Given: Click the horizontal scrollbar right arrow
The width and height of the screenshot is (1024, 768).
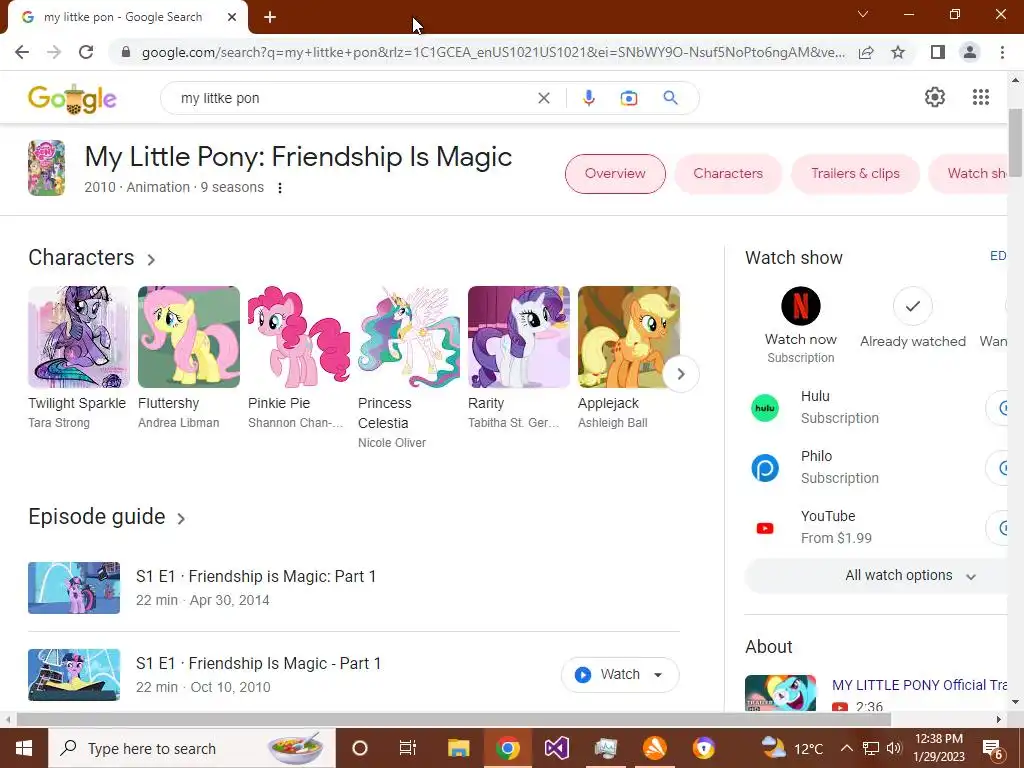Looking at the screenshot, I should [999, 720].
